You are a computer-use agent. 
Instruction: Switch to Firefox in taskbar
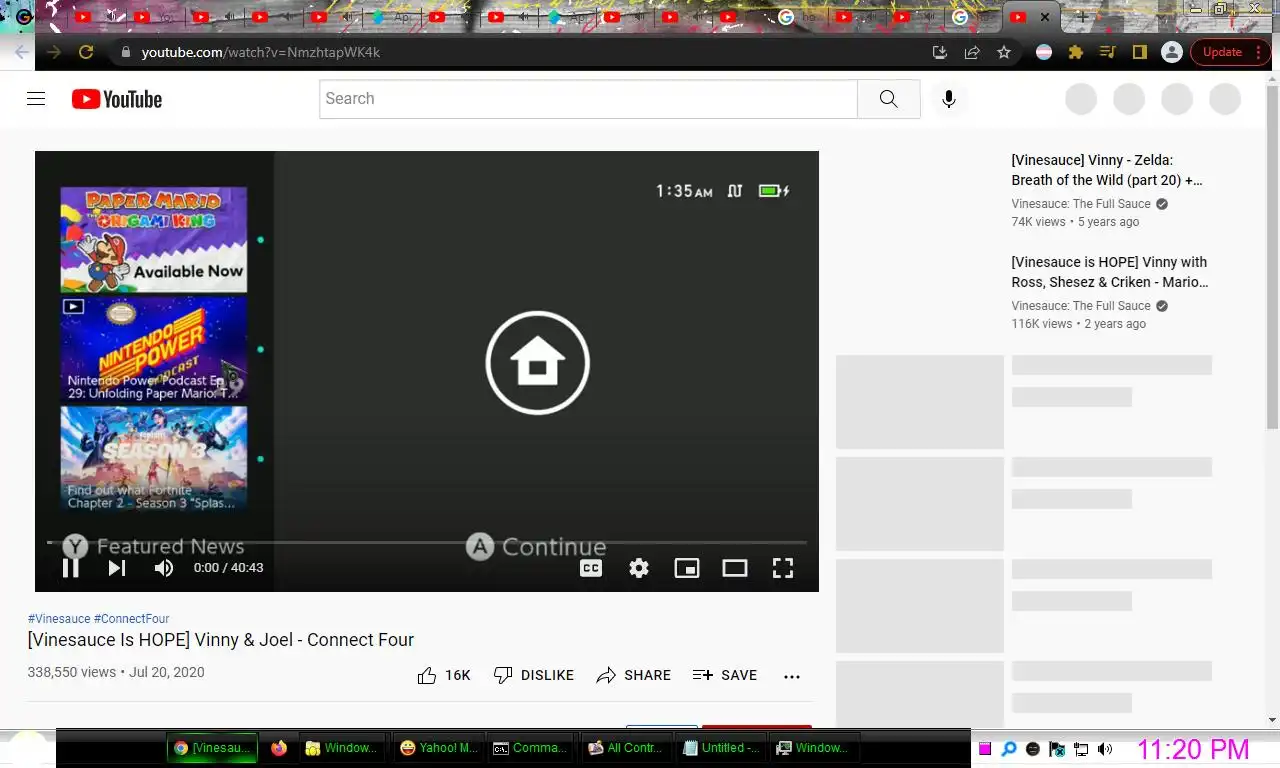click(x=278, y=748)
